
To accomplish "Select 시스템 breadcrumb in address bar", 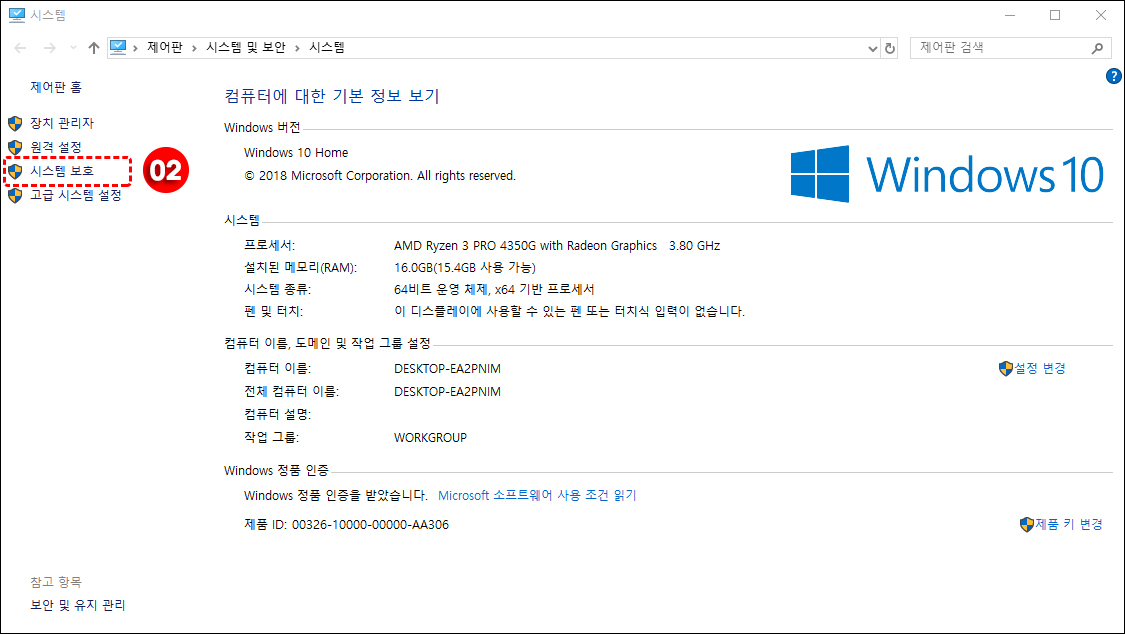I will coord(326,47).
